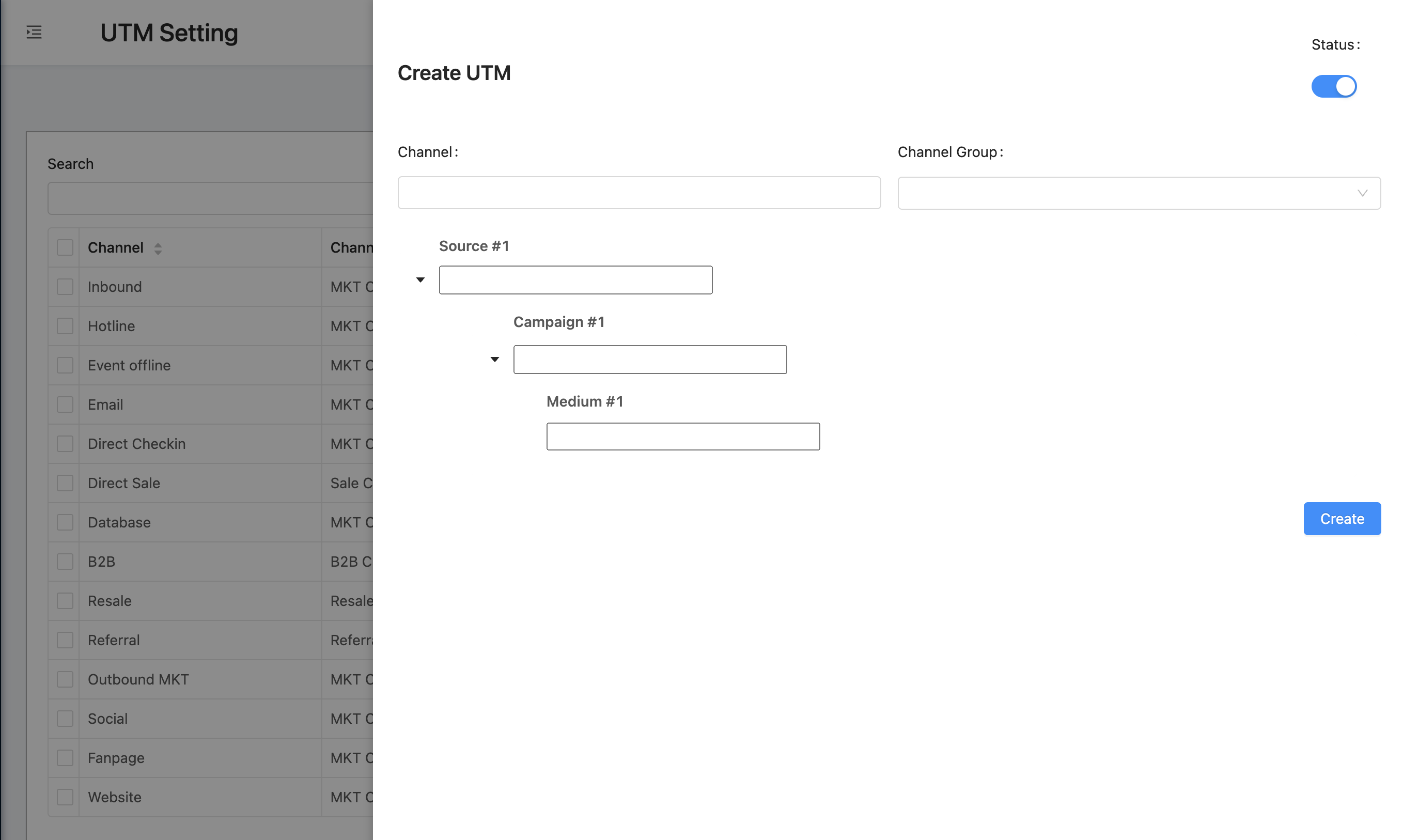Image resolution: width=1403 pixels, height=840 pixels.
Task: Click the Channel column header
Action: (x=116, y=248)
